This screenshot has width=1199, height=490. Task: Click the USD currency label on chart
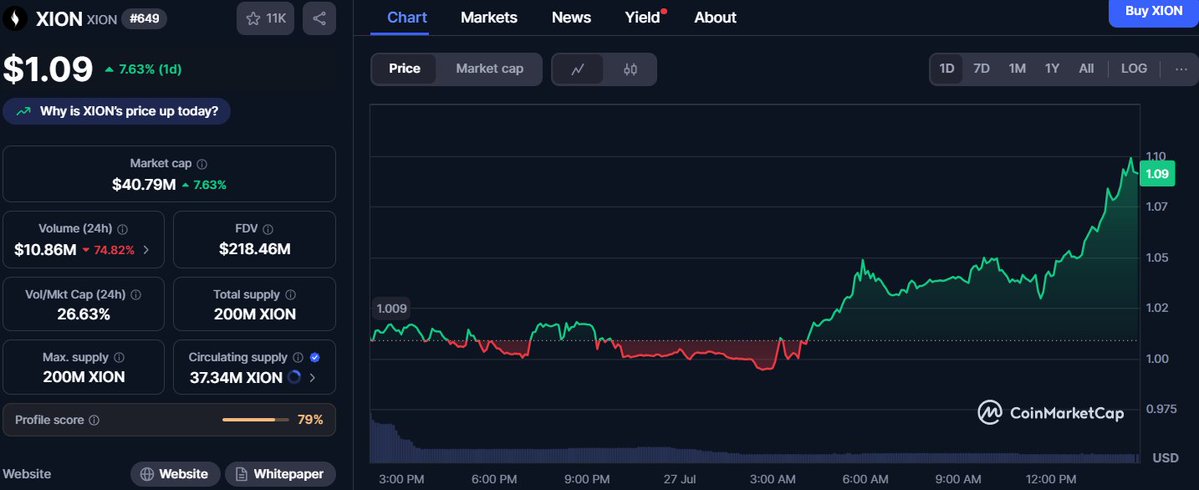[1165, 458]
